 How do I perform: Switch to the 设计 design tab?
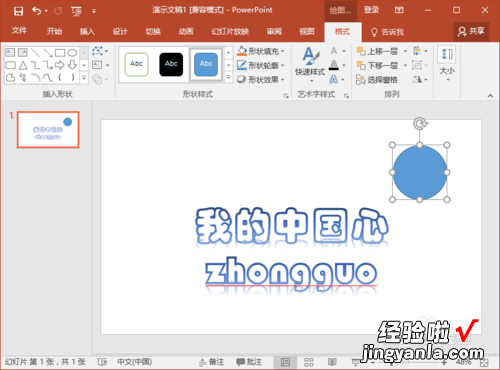(120, 31)
